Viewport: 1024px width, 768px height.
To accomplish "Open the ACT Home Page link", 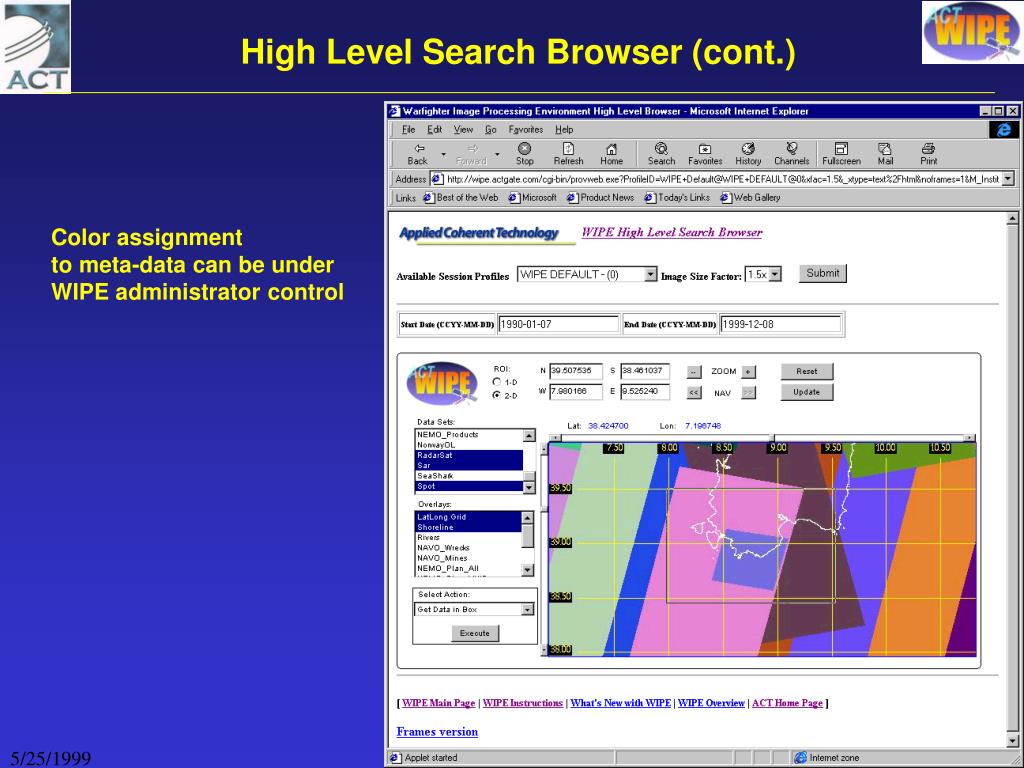I will point(787,703).
